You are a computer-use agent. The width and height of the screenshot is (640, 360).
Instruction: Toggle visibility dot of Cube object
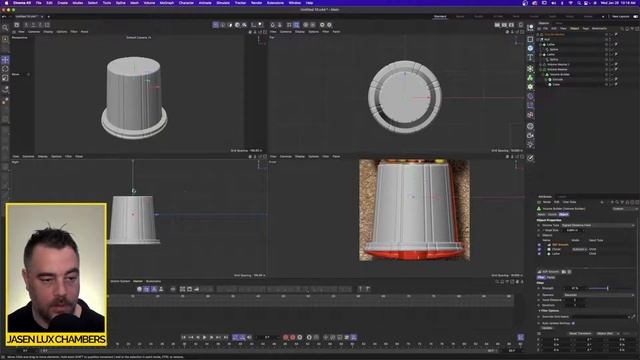pos(607,84)
